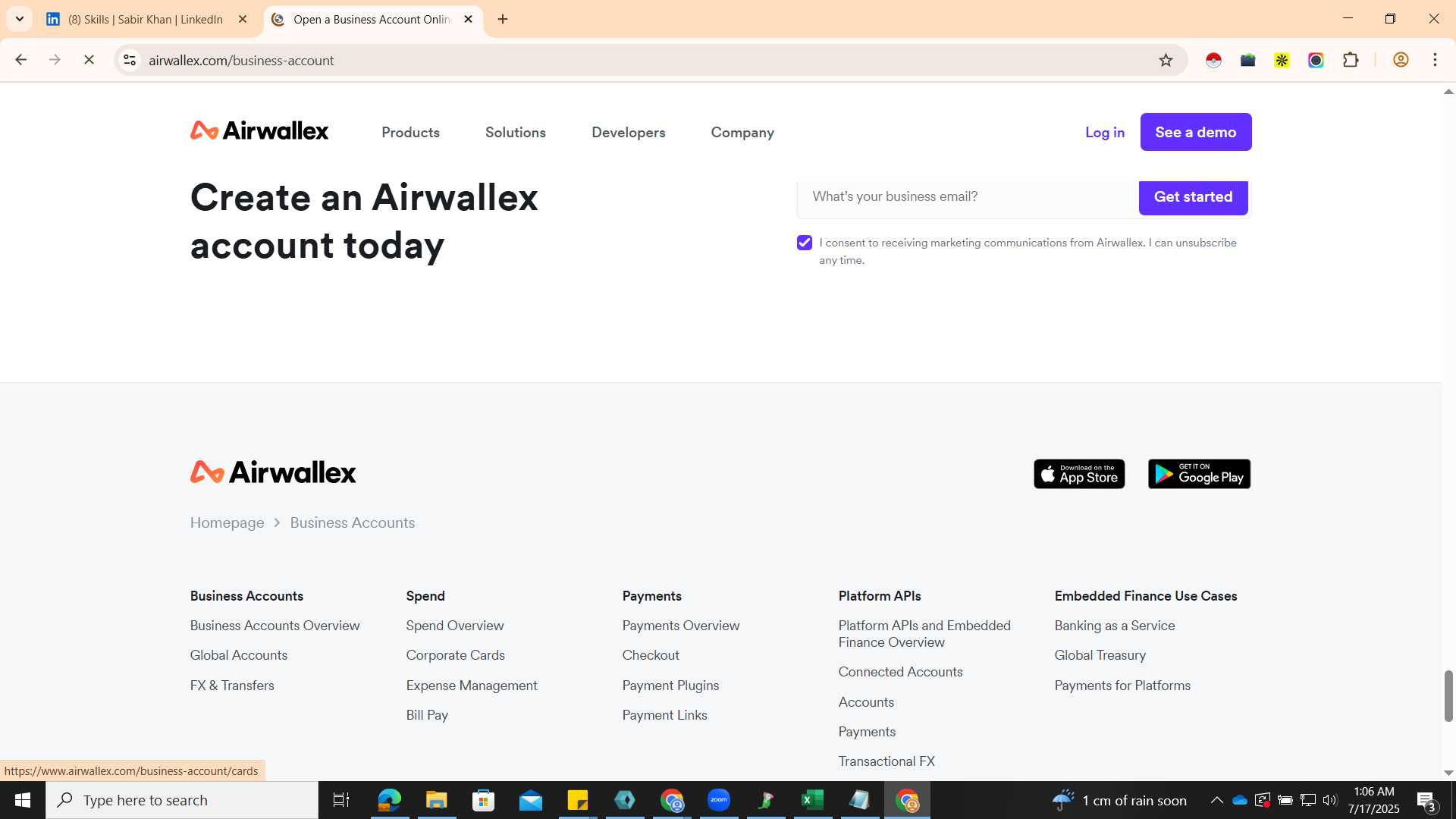Uncheck the marketing communications consent checkbox
Screen dimensions: 1456x819
tap(805, 243)
